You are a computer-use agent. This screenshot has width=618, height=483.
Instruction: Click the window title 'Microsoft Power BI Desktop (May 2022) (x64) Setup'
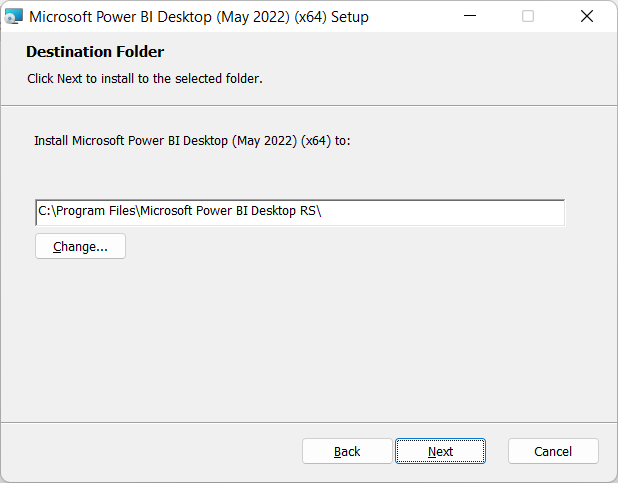click(x=199, y=17)
